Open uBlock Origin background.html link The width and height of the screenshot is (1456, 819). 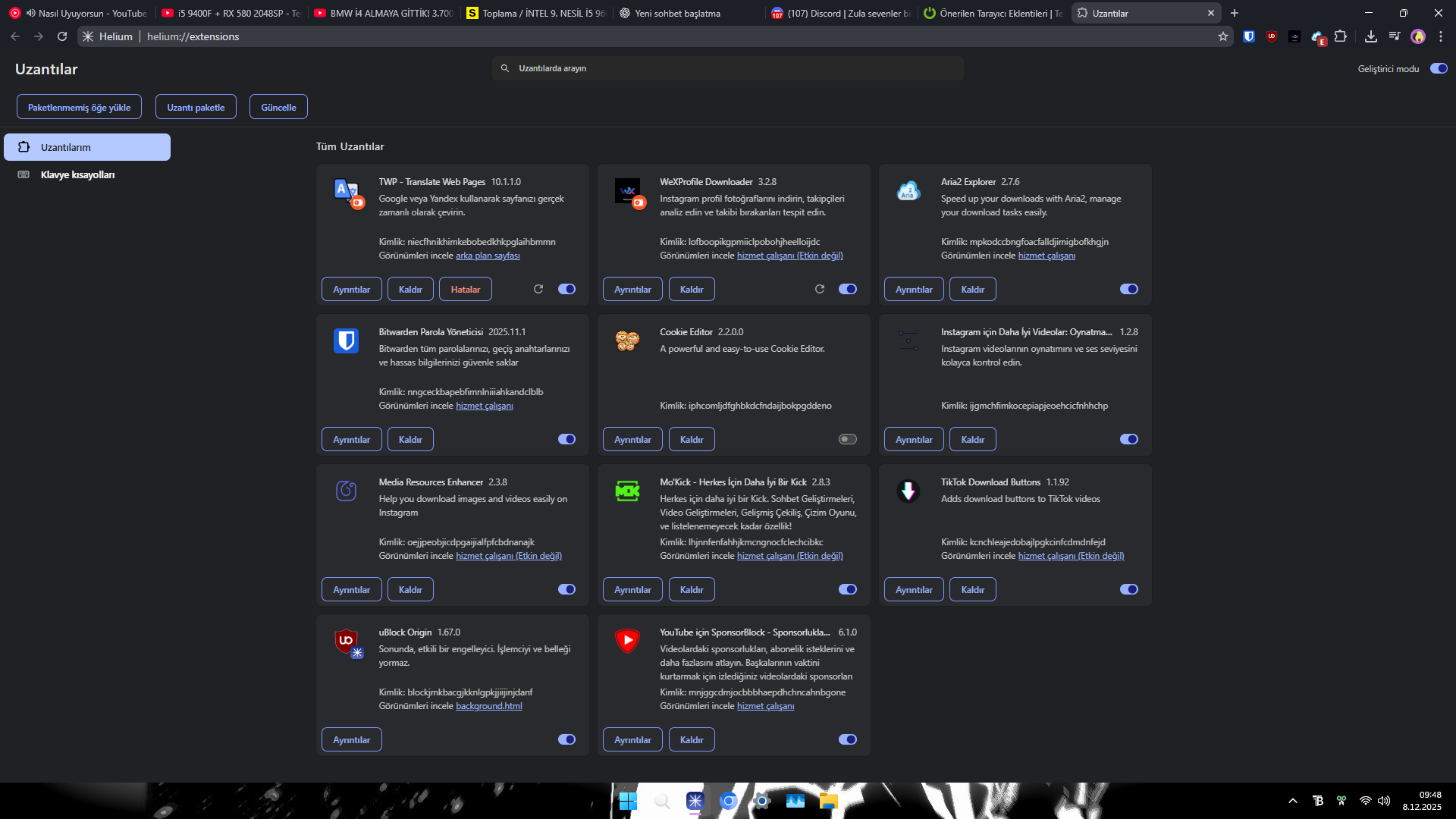point(489,706)
